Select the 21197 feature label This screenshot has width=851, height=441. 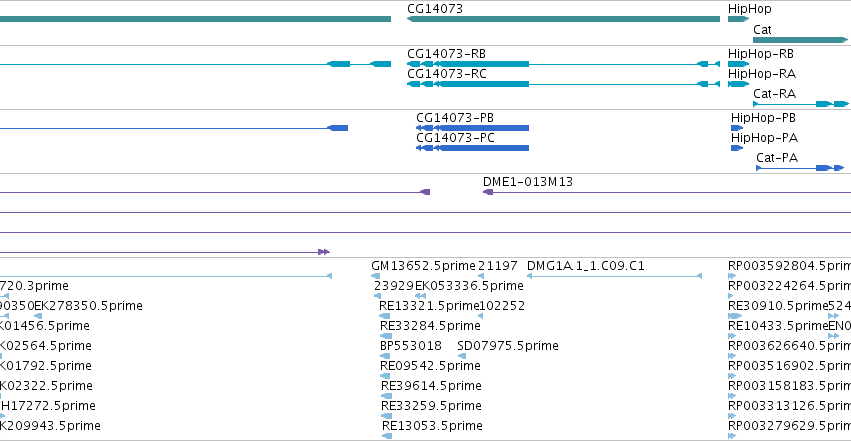pyautogui.click(x=498, y=266)
